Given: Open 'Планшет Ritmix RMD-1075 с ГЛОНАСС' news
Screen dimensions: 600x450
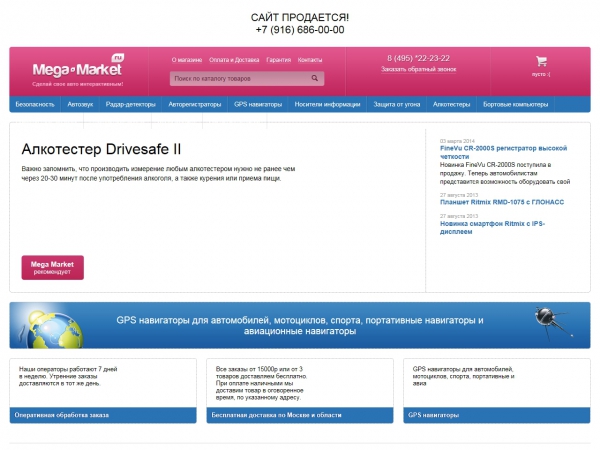Looking at the screenshot, I should pos(502,202).
